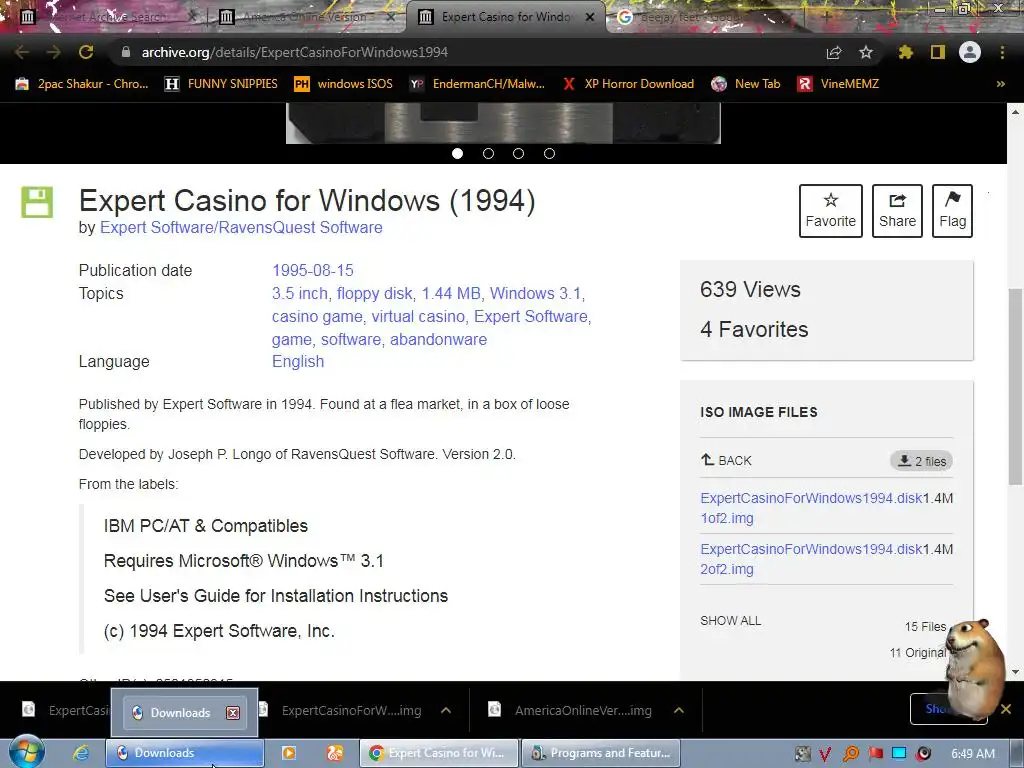Open the 'Windows 3.1' topic link
The width and height of the screenshot is (1024, 768).
(x=536, y=293)
